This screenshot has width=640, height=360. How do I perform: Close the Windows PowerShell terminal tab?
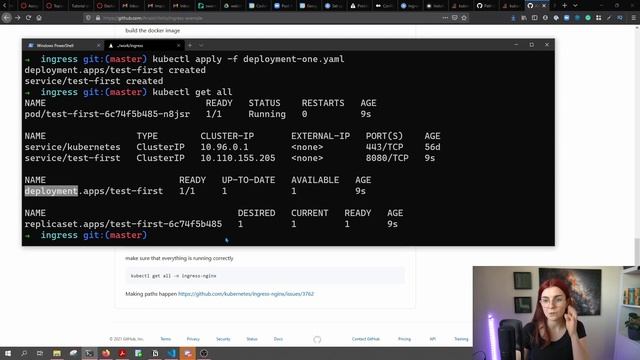click(98, 45)
